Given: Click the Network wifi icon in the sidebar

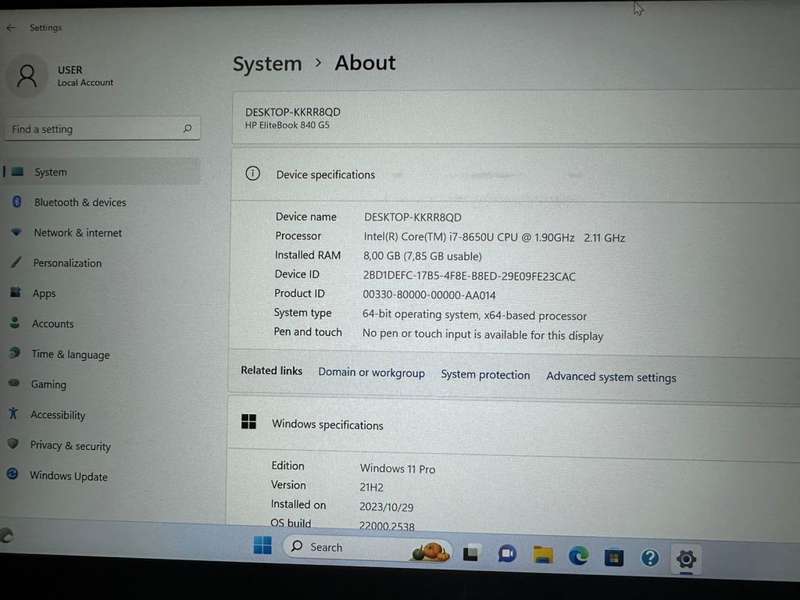Looking at the screenshot, I should click(x=16, y=232).
